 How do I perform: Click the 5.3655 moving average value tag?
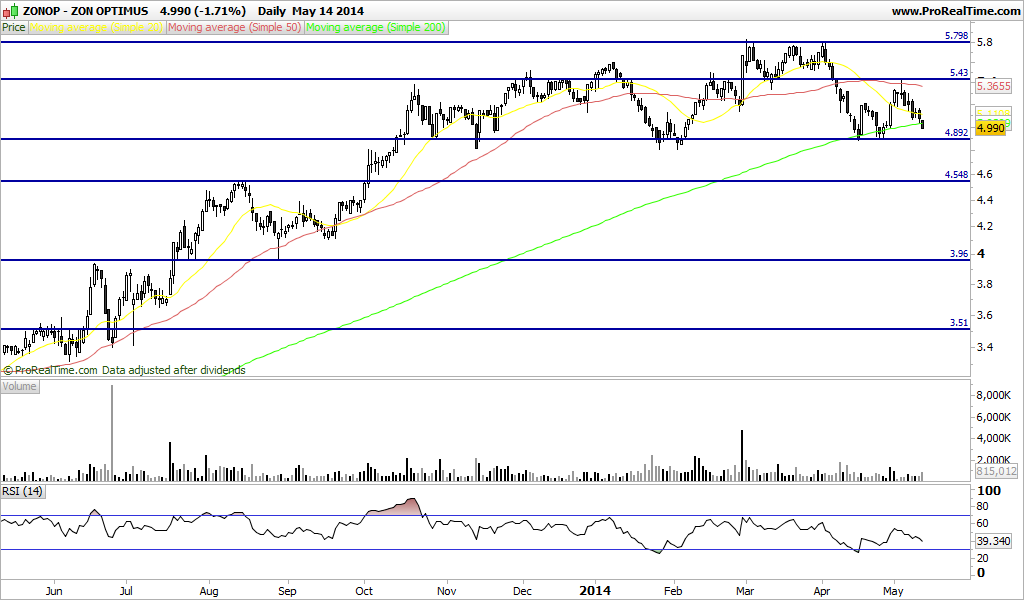(993, 86)
